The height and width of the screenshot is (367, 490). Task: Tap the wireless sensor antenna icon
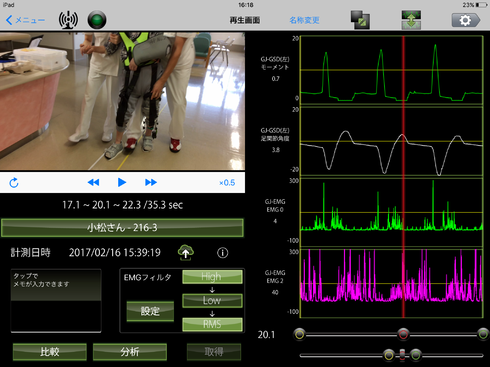[68, 20]
